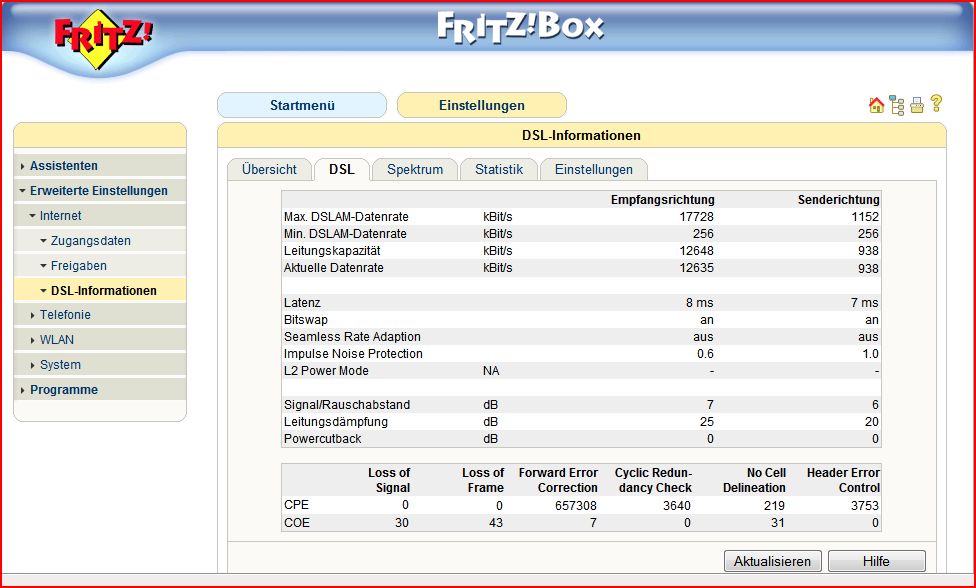Click the Powercutback label
The image size is (976, 588).
(x=322, y=438)
